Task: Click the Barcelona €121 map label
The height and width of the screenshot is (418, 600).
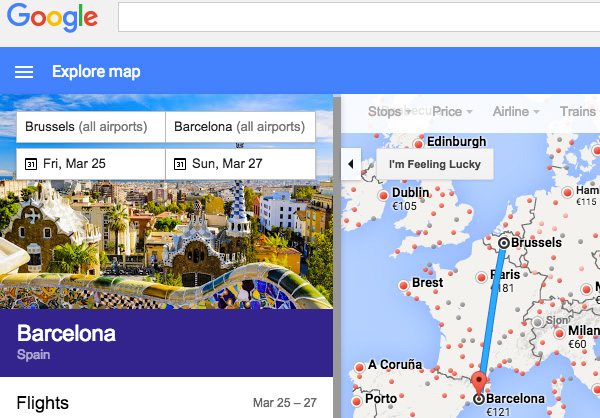Action: (515, 404)
